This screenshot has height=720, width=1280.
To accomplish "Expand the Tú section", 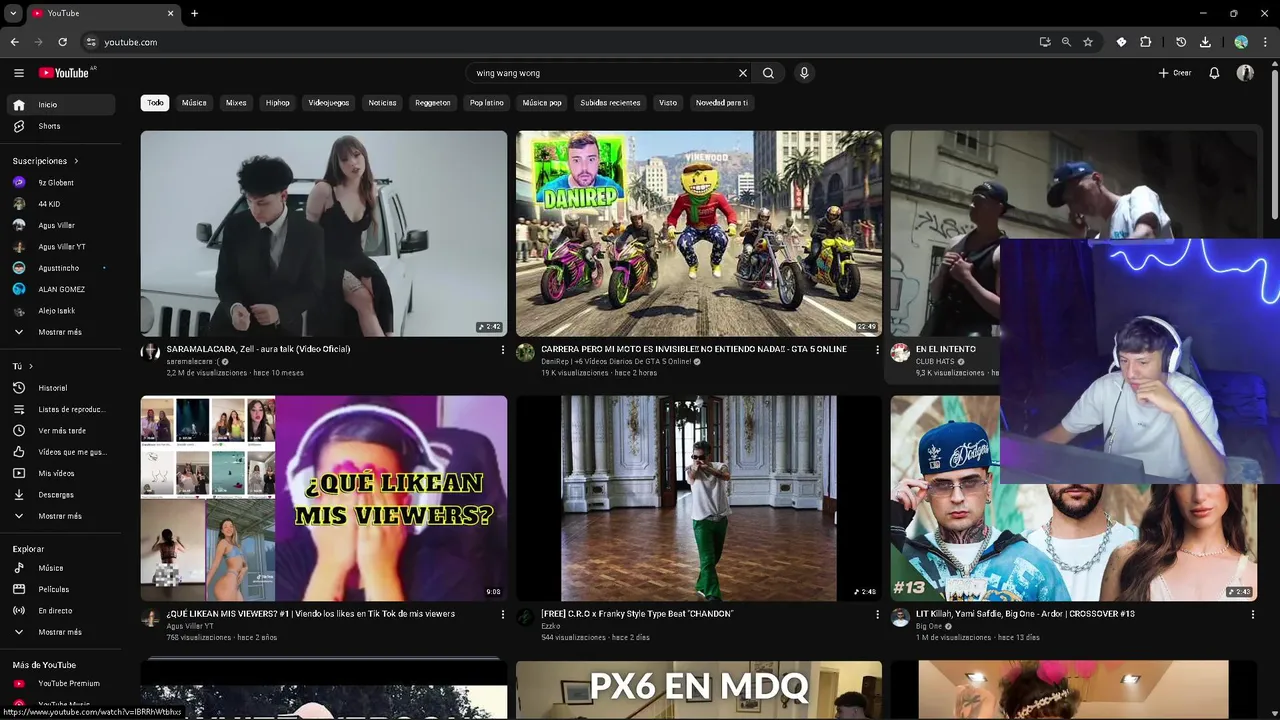I will [x=23, y=367].
